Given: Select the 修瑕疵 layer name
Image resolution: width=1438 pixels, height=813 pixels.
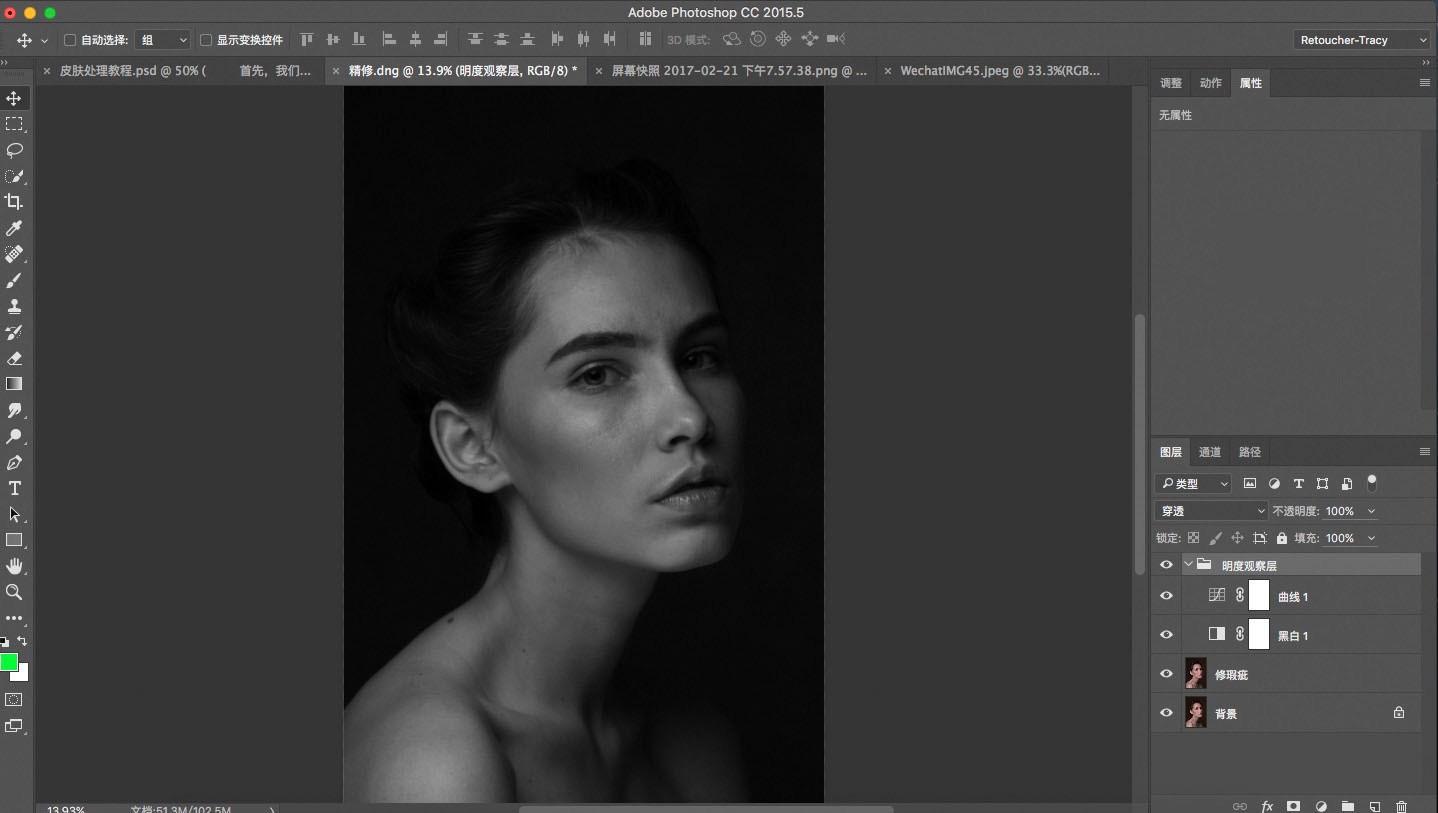Looking at the screenshot, I should [1231, 675].
